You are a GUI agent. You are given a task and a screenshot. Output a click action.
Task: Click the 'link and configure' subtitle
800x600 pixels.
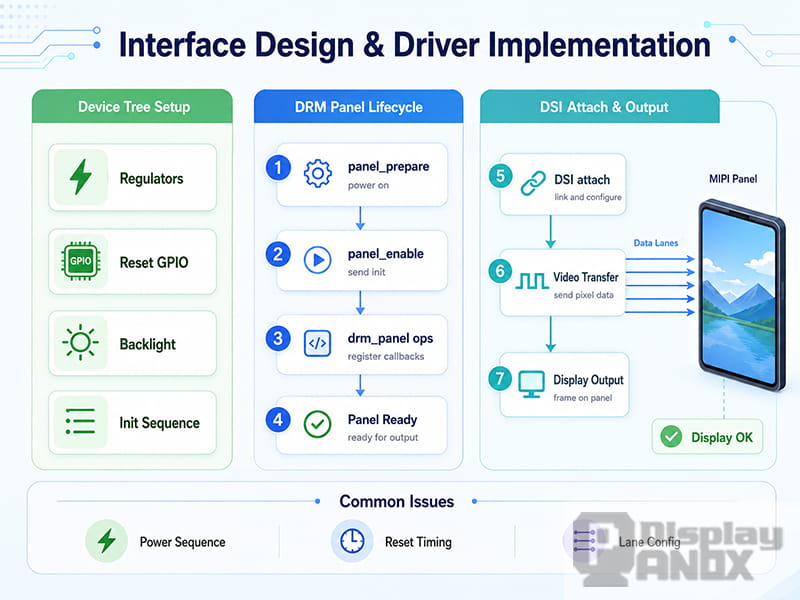588,197
